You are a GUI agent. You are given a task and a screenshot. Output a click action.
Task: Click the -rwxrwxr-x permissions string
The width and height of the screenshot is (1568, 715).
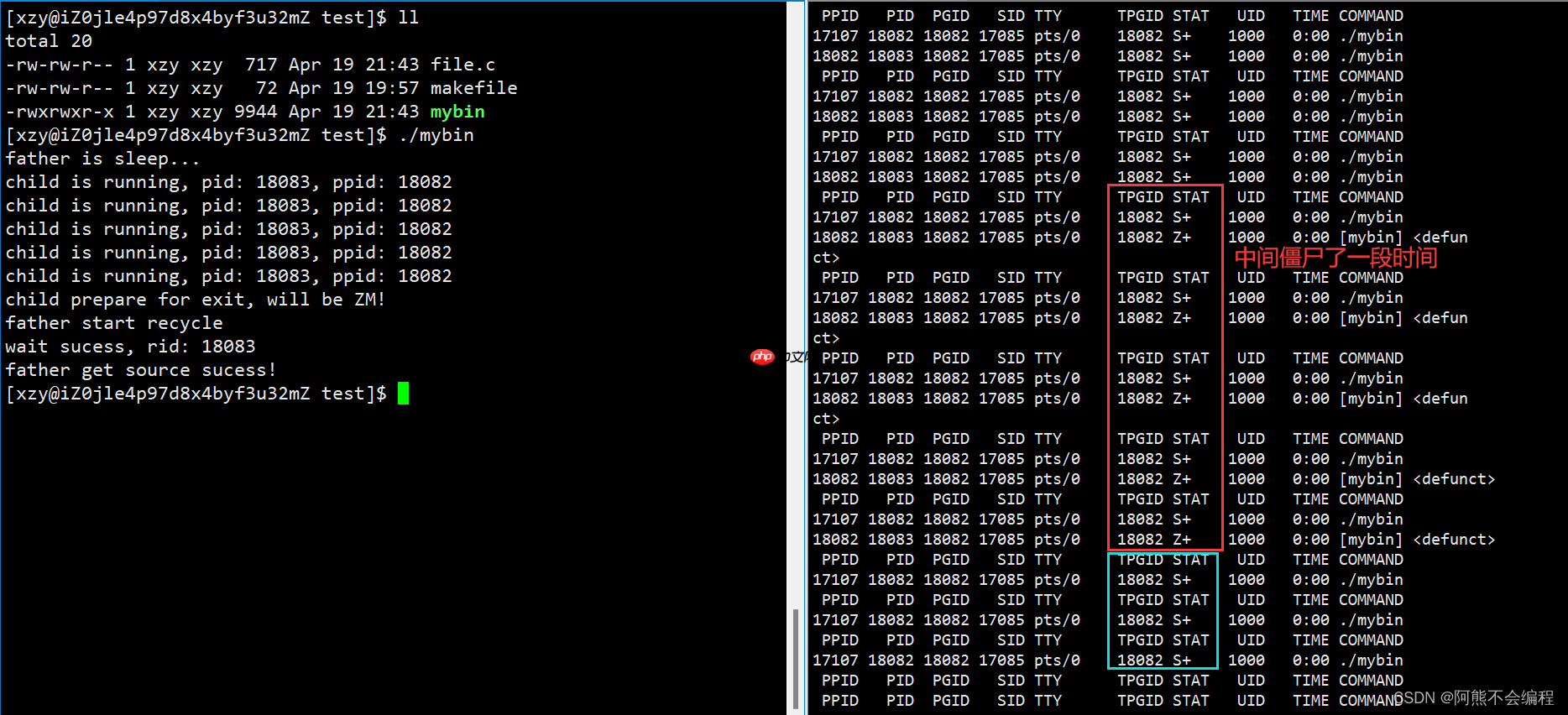pos(60,112)
